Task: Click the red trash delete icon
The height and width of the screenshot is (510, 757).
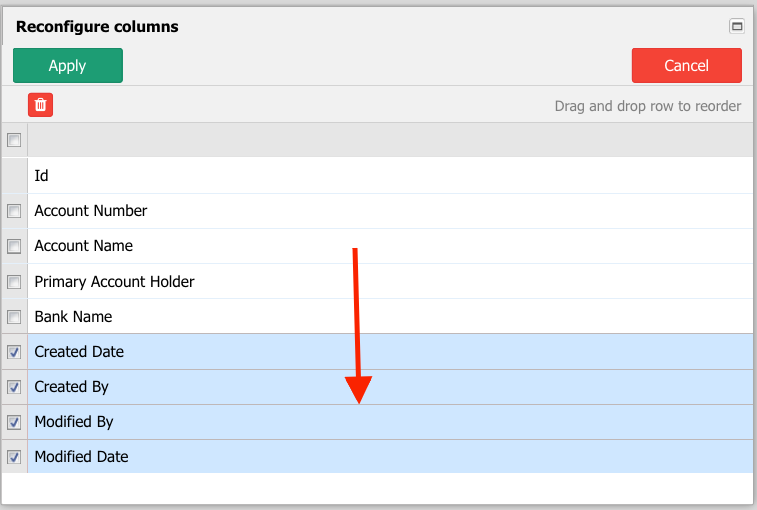Action: point(41,105)
